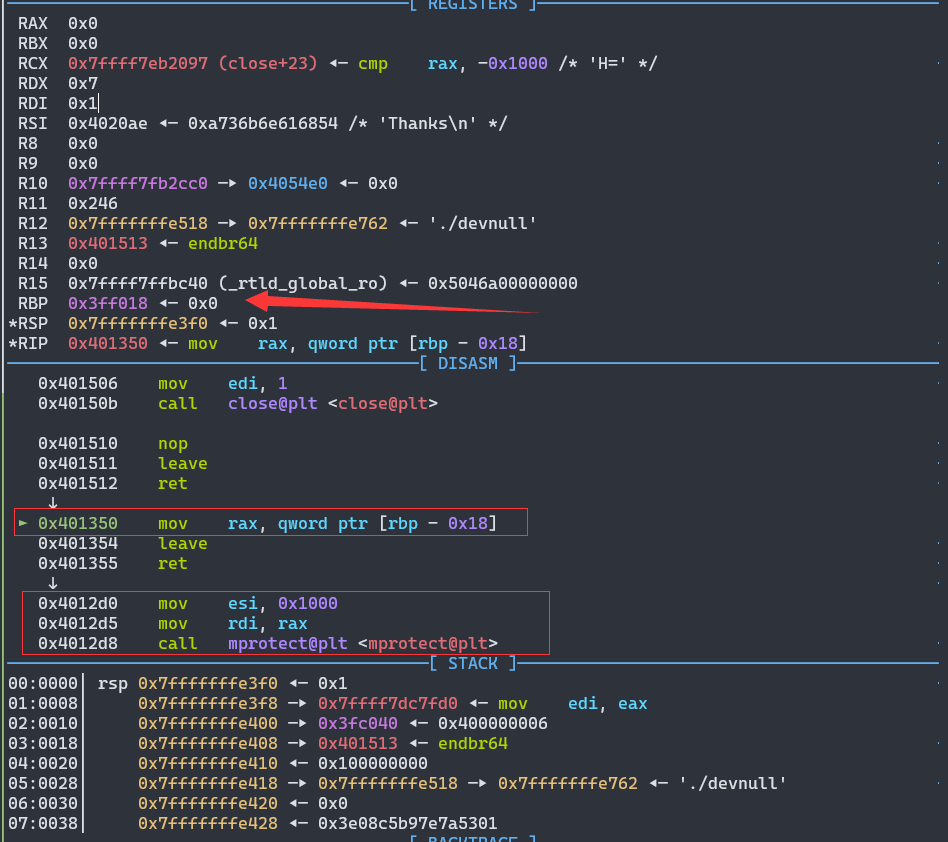Click the leave instruction at 0x401354

tap(183, 543)
